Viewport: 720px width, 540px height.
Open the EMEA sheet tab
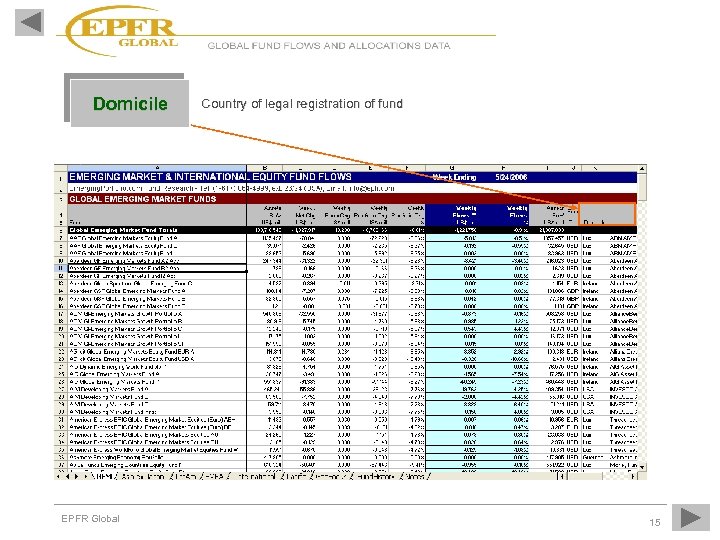click(x=214, y=477)
